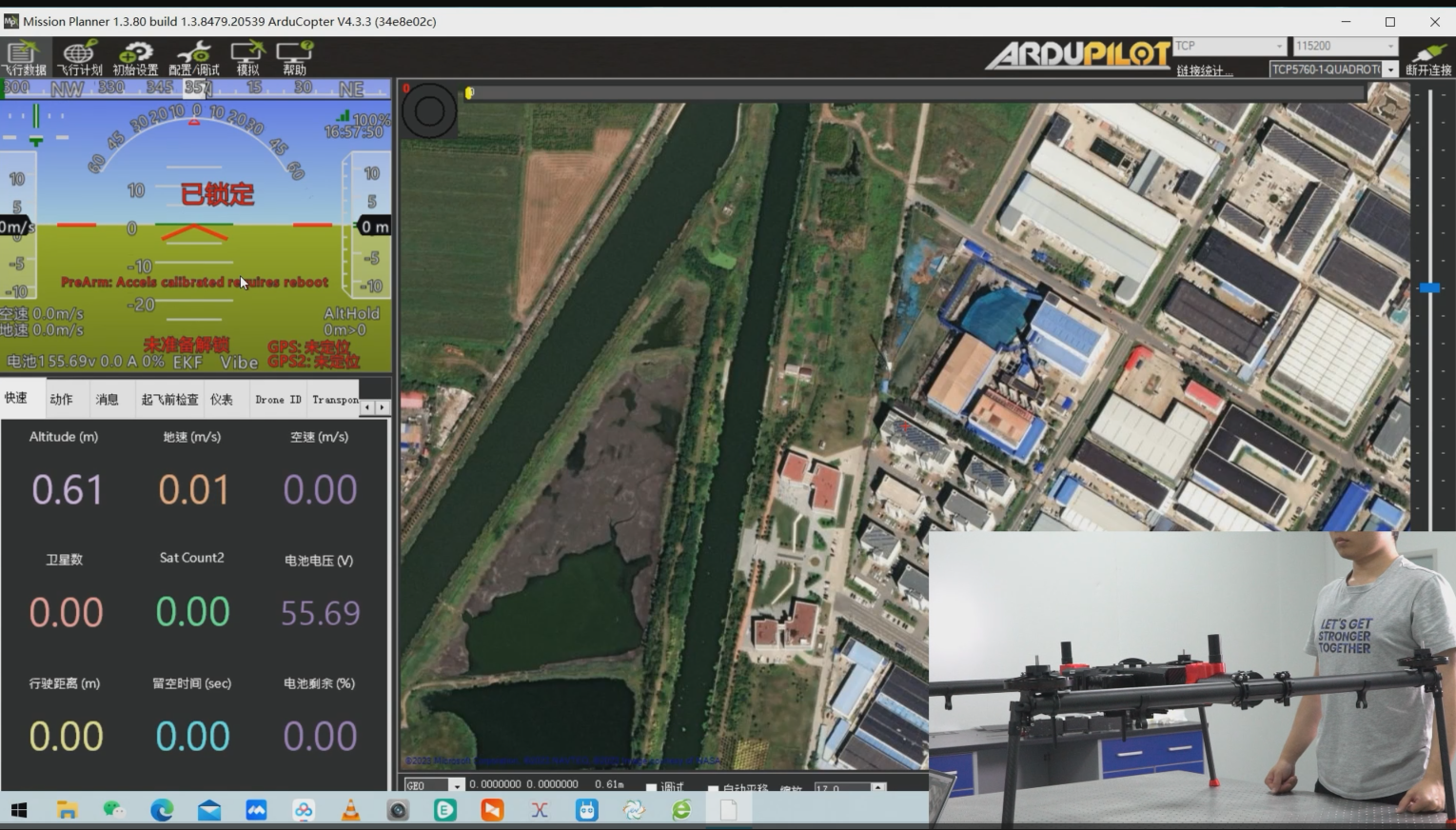
Task: Open the camera app taskbar icon
Action: click(x=398, y=810)
